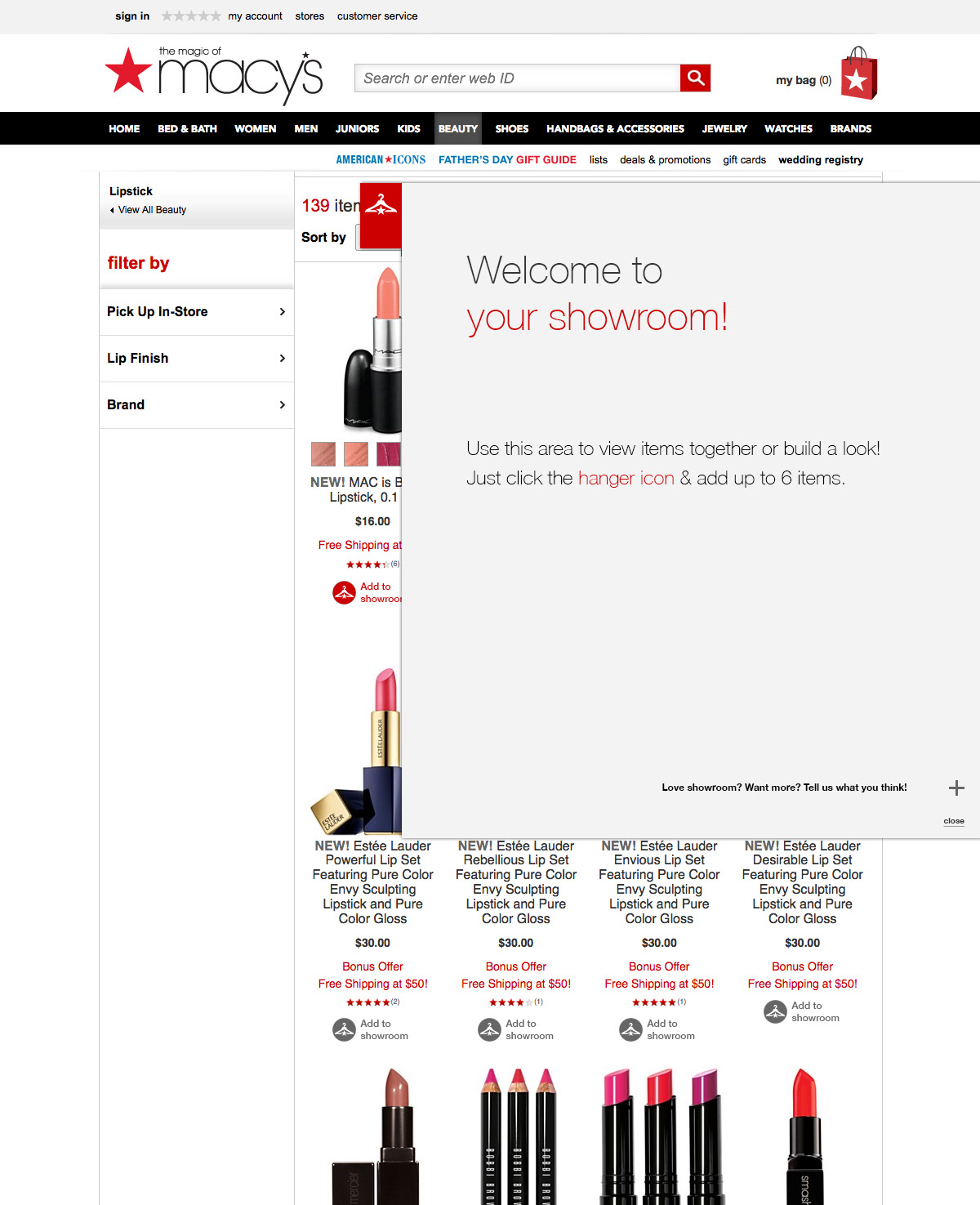Open the gift cards link

[x=744, y=159]
